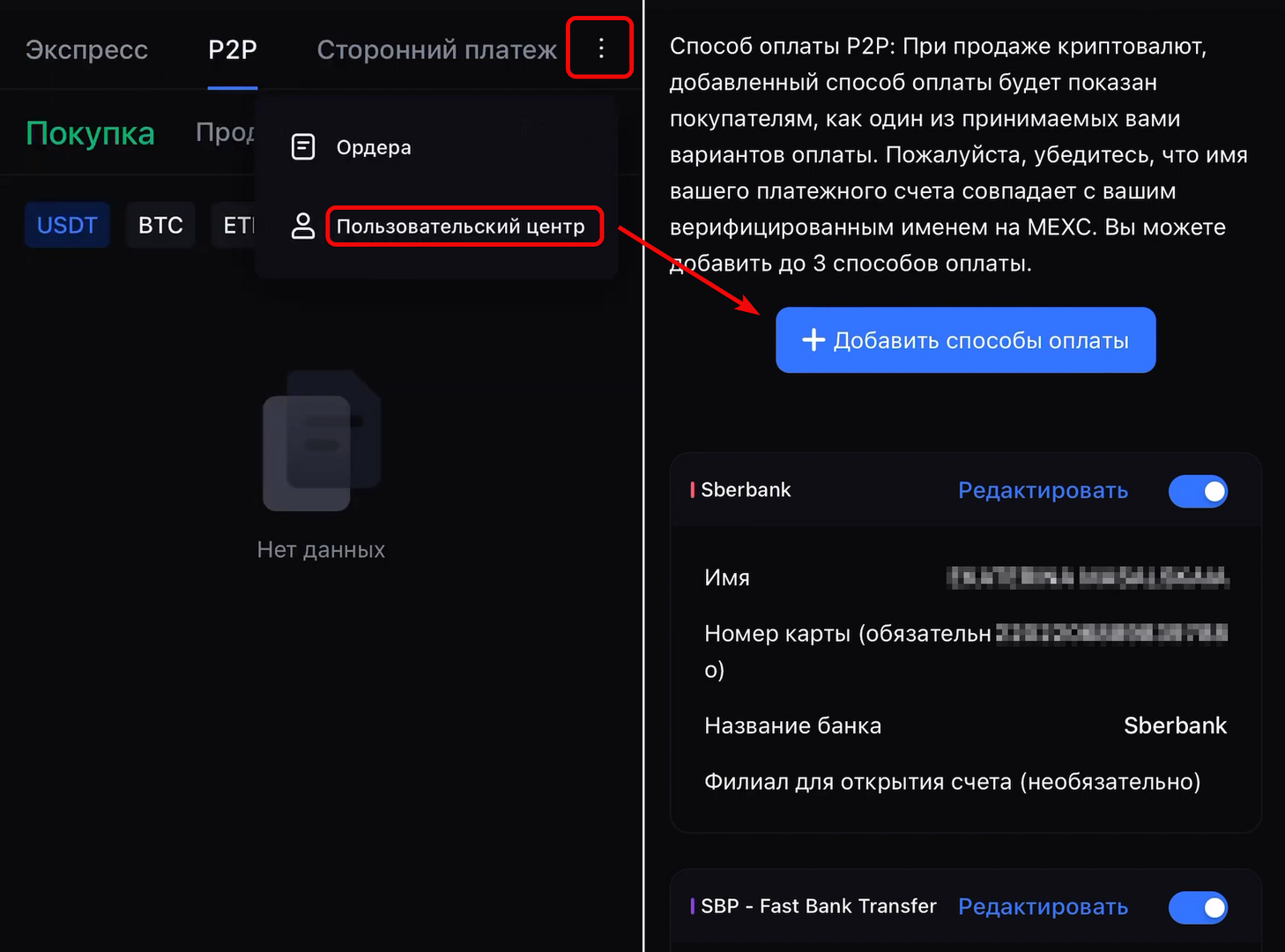The width and height of the screenshot is (1285, 952).
Task: Toggle the SBP Fast Bank Transfer switch
Action: (x=1198, y=907)
